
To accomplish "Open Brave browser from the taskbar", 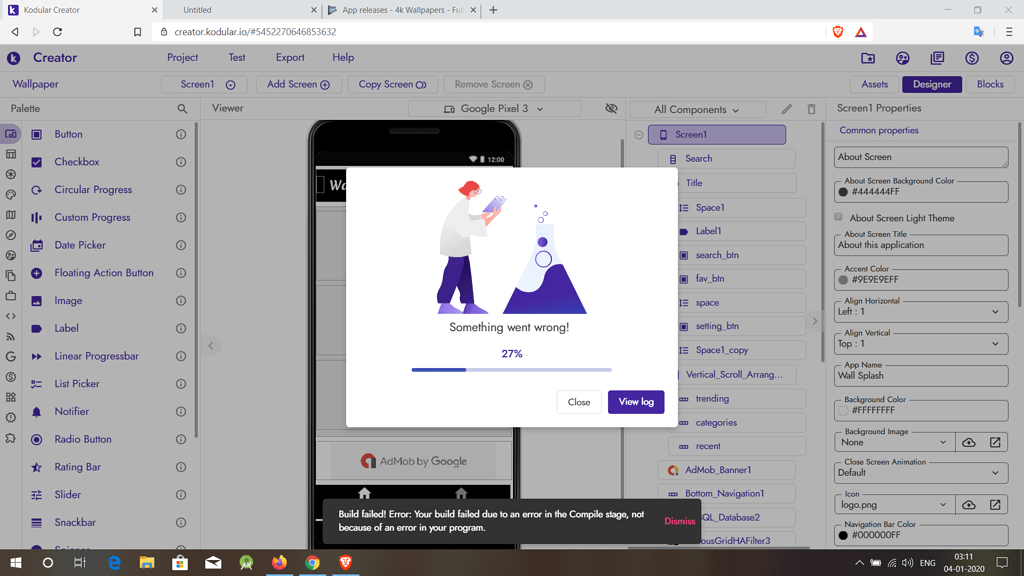I will pyautogui.click(x=345, y=562).
